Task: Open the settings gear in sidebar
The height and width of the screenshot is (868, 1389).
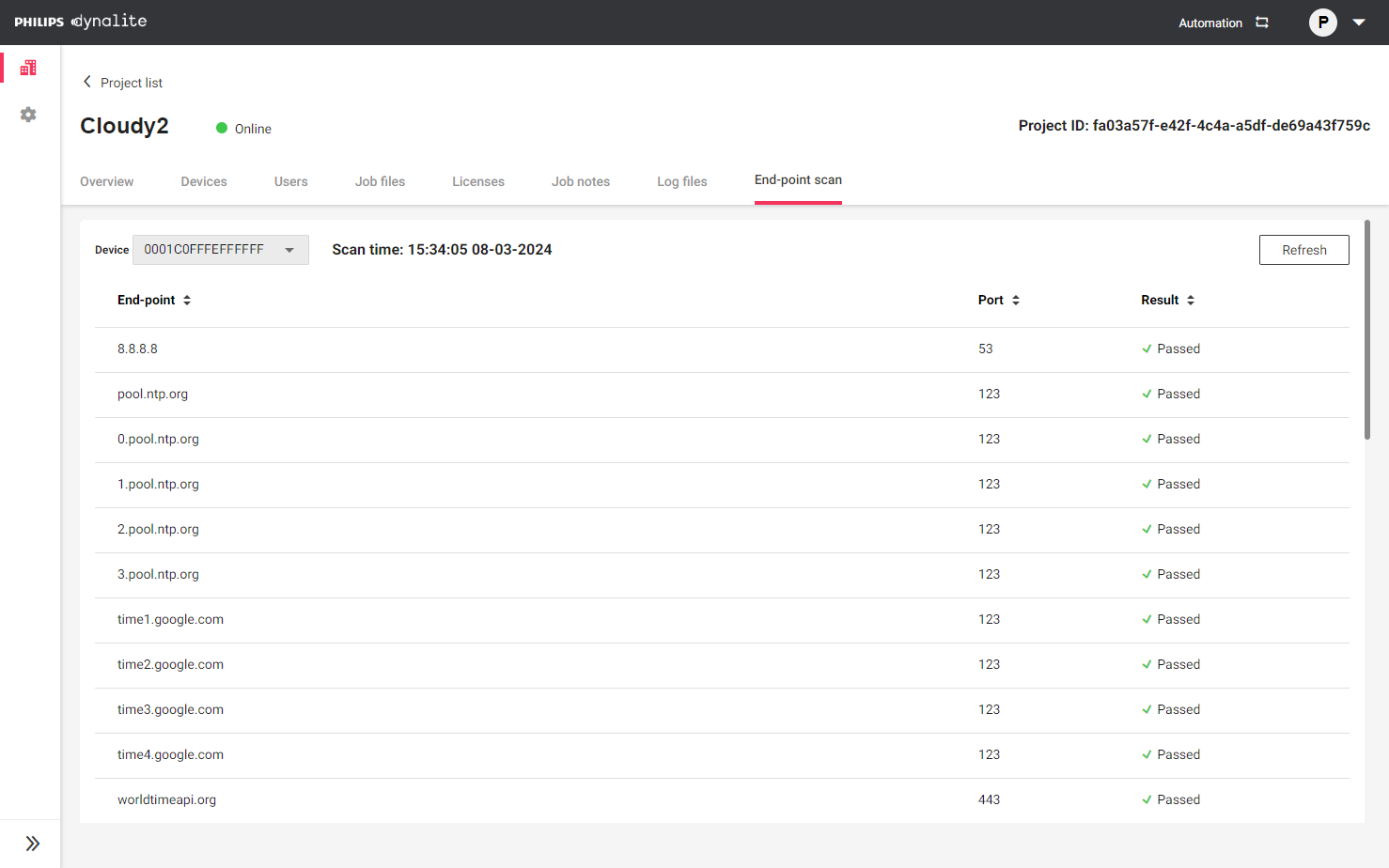Action: 28,115
